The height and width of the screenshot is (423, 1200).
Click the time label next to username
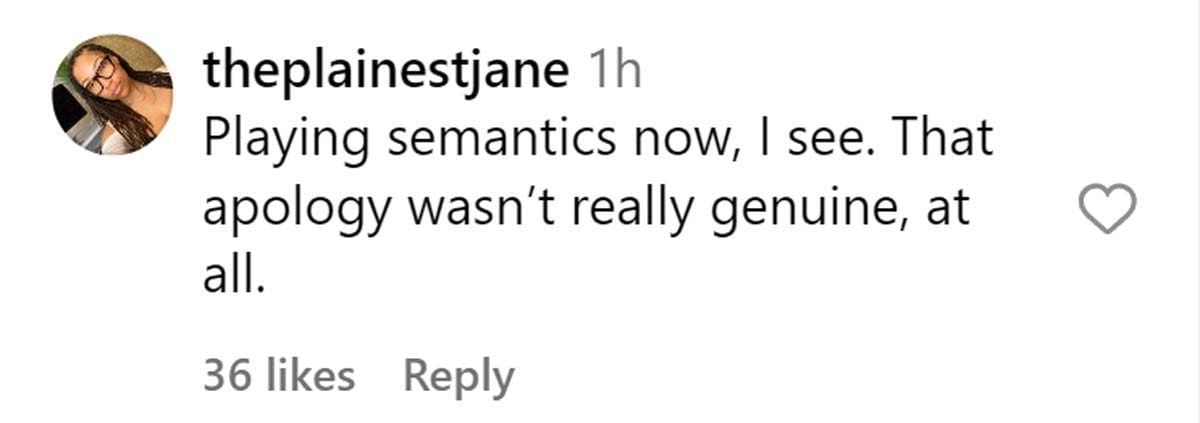point(614,74)
